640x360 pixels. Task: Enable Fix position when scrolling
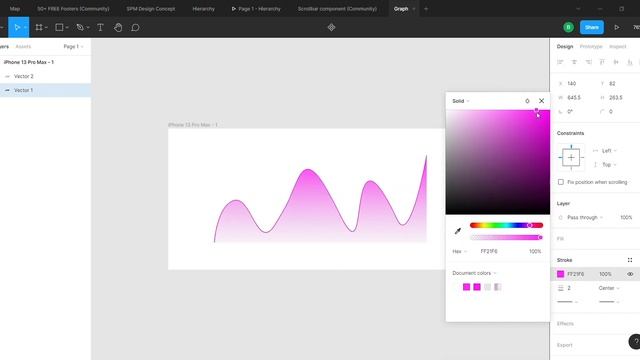click(x=561, y=182)
